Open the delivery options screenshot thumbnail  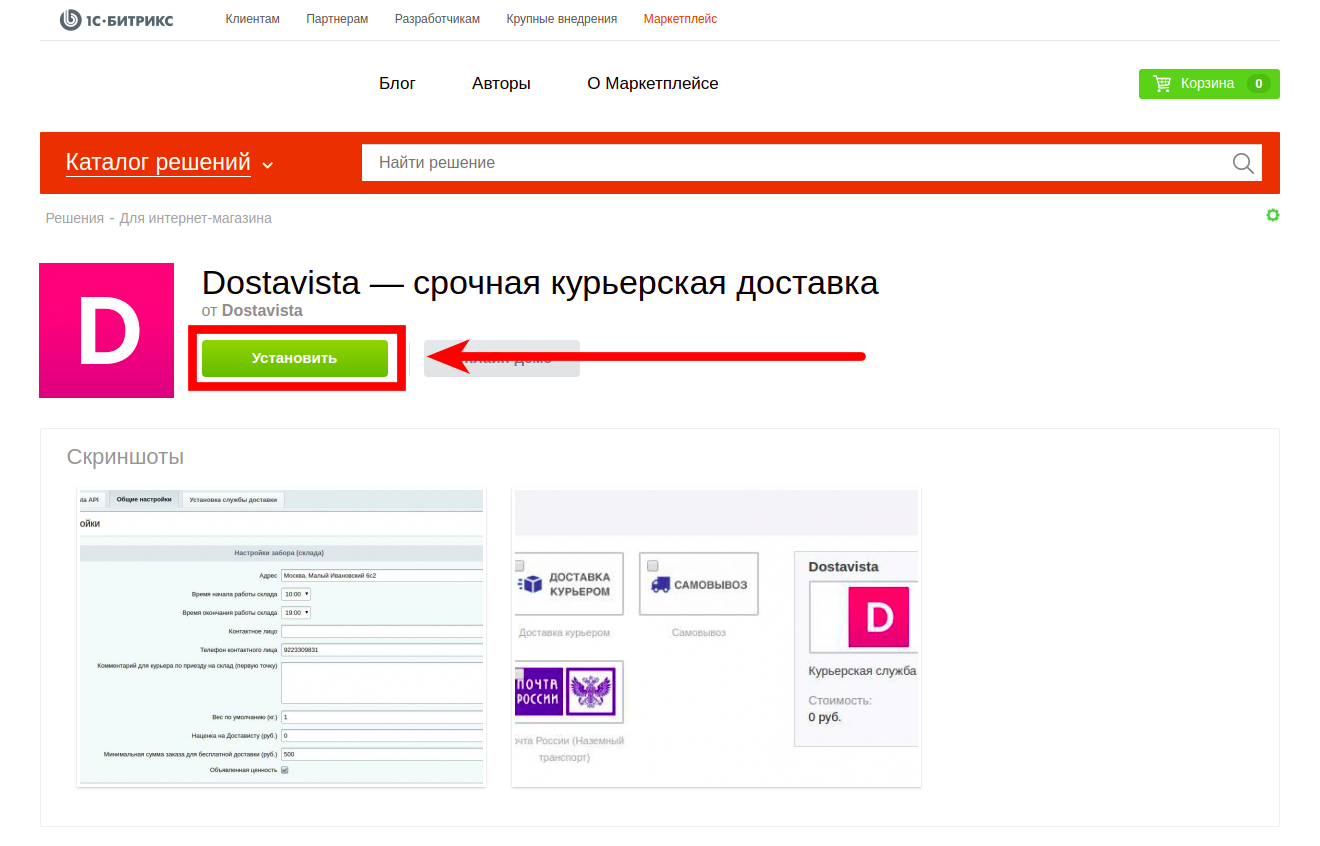click(x=716, y=638)
